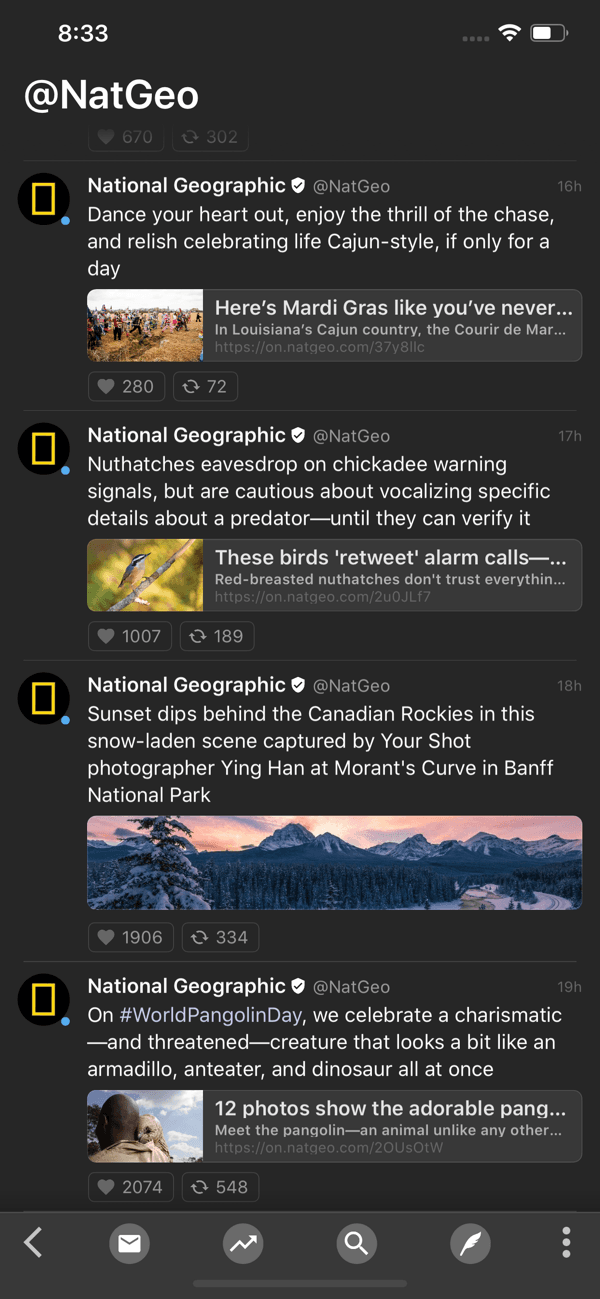Viewport: 600px width, 1299px height.
Task: Switch to the mentions envelope tab
Action: 129,1243
